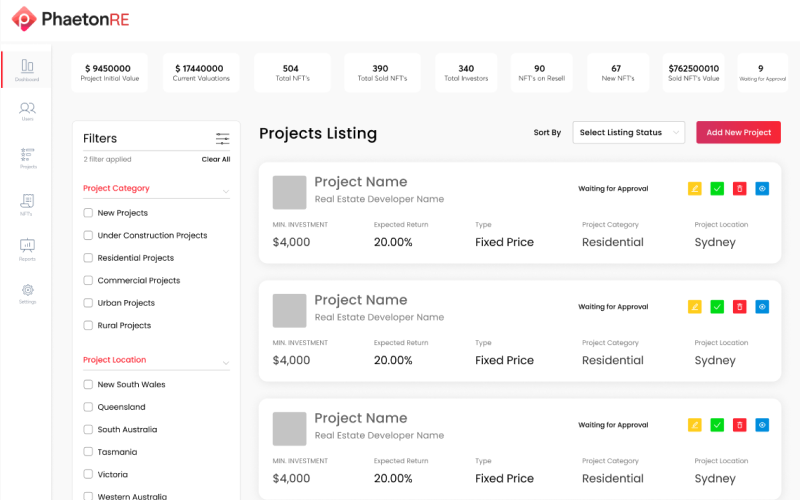Check the Rural Projects filter
Viewport: 800px width, 500px height.
[x=88, y=325]
